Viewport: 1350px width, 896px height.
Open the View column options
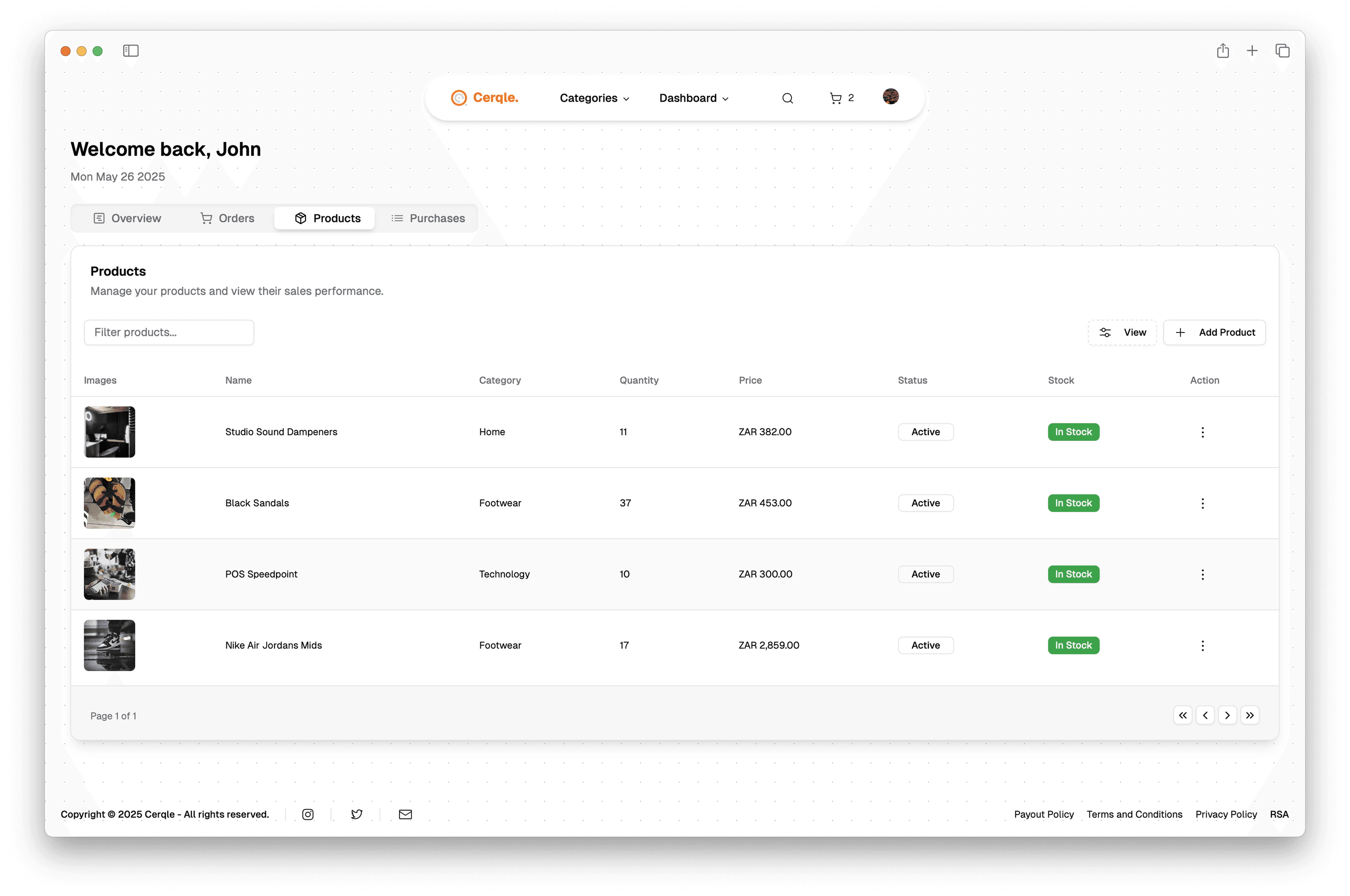tap(1122, 332)
